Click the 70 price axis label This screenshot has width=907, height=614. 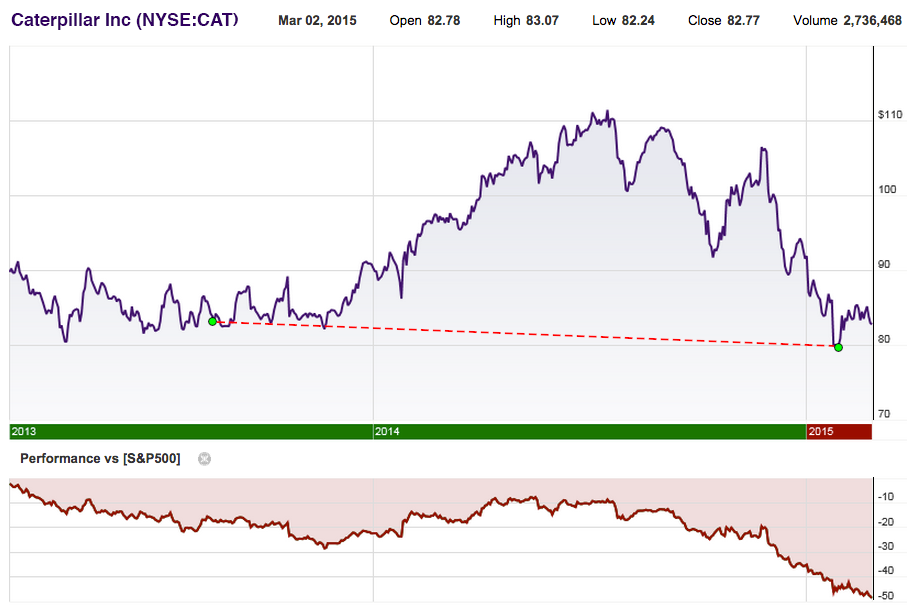884,414
